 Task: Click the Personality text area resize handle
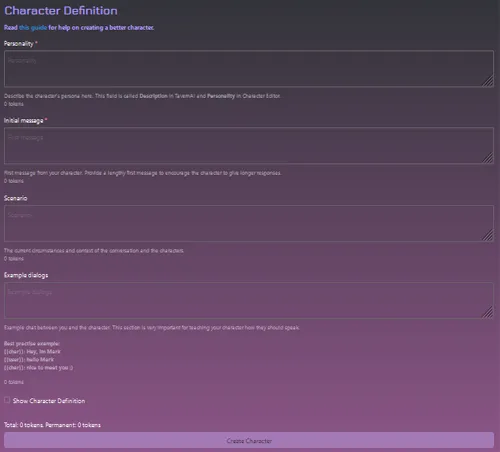tap(488, 81)
